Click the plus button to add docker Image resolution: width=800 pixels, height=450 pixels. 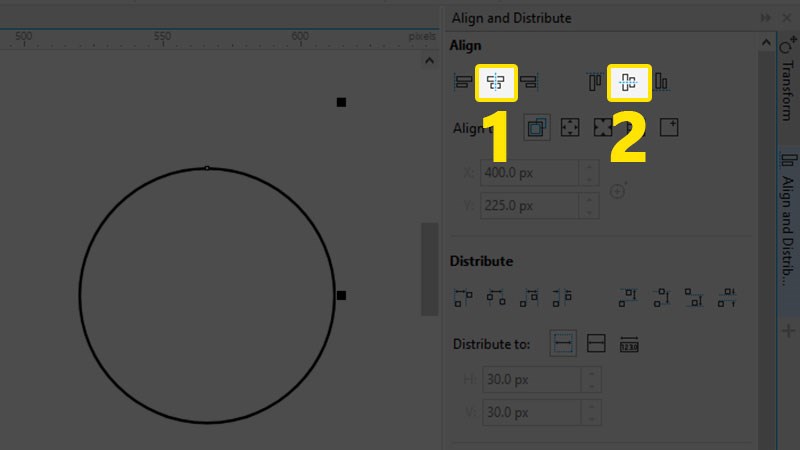click(x=788, y=331)
